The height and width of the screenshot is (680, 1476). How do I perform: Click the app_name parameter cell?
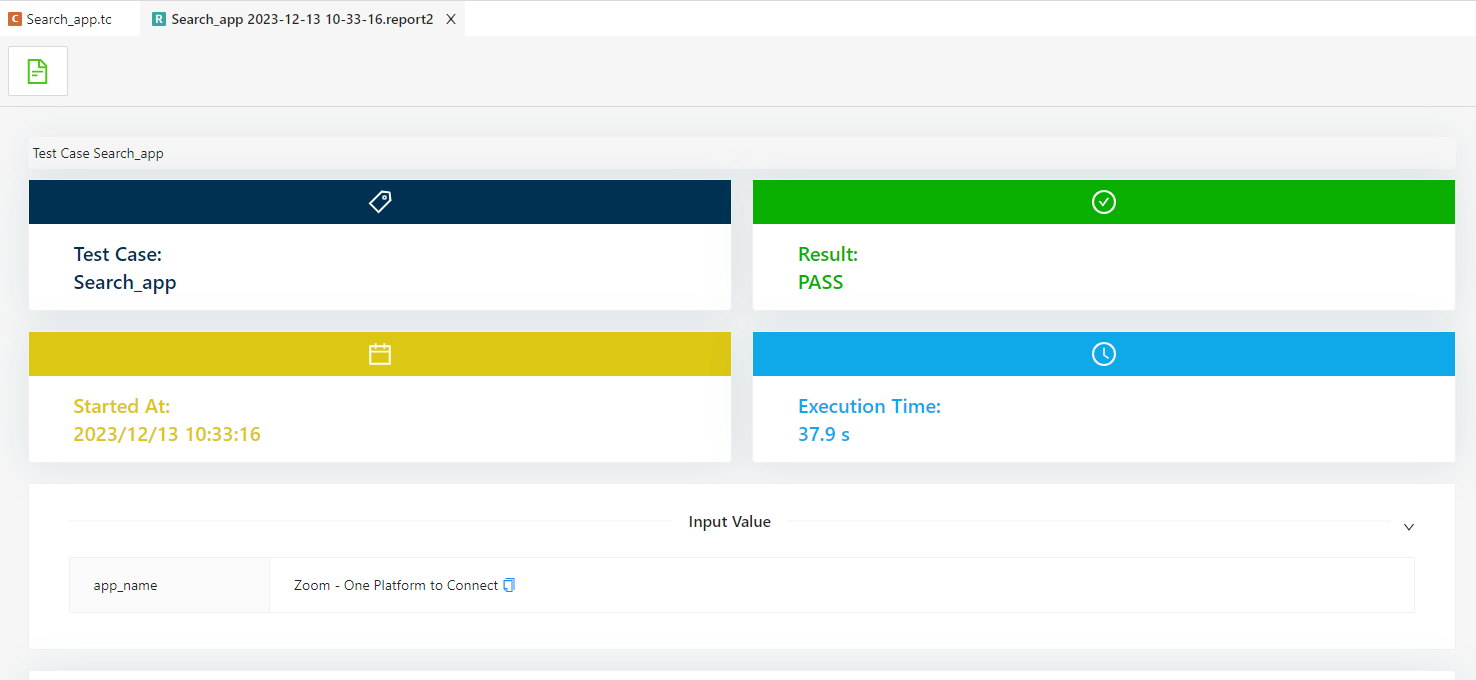pos(169,585)
